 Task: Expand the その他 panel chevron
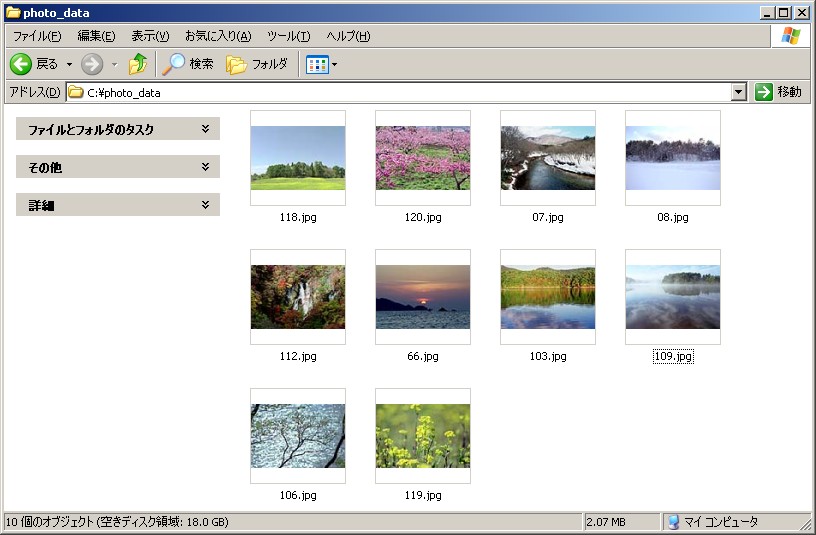(x=206, y=167)
